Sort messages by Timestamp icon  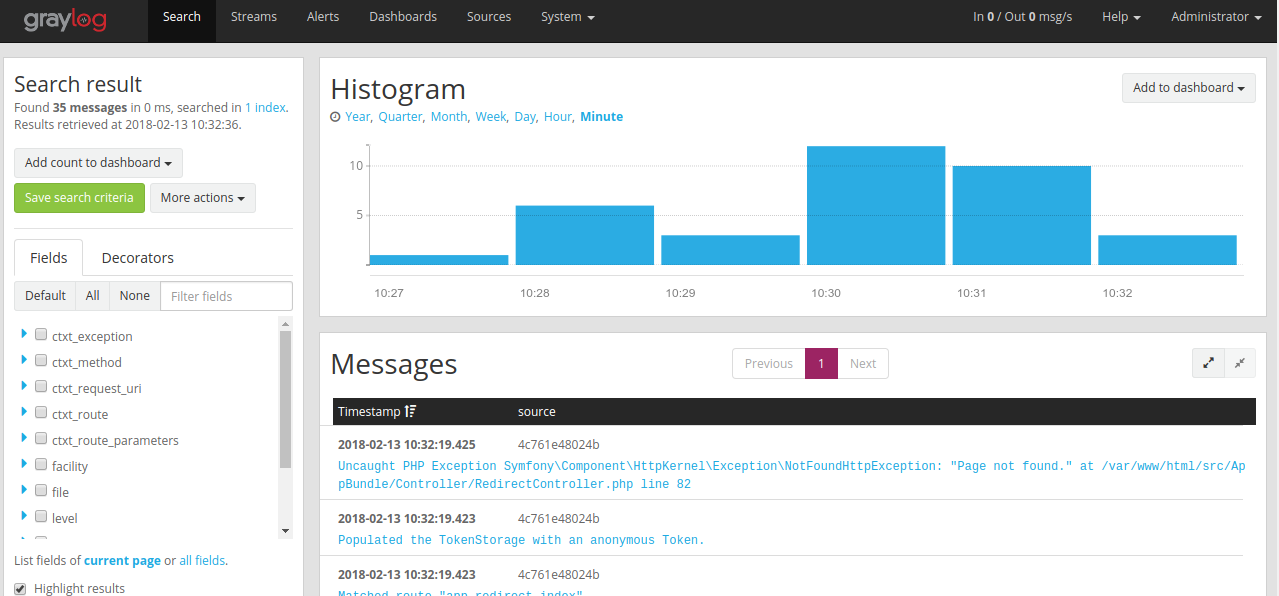click(x=409, y=411)
